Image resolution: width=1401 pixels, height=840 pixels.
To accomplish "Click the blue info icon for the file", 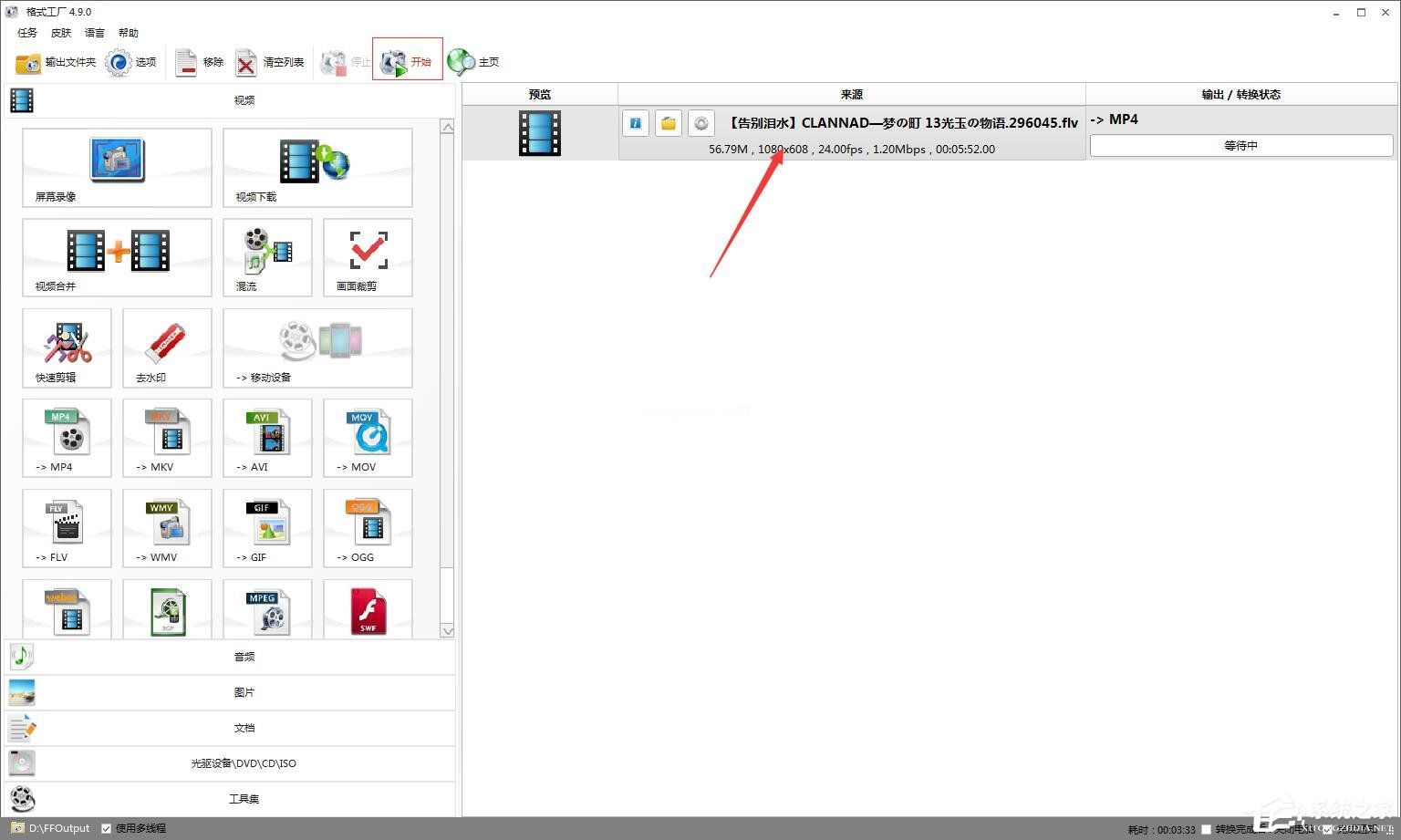I will coord(636,123).
